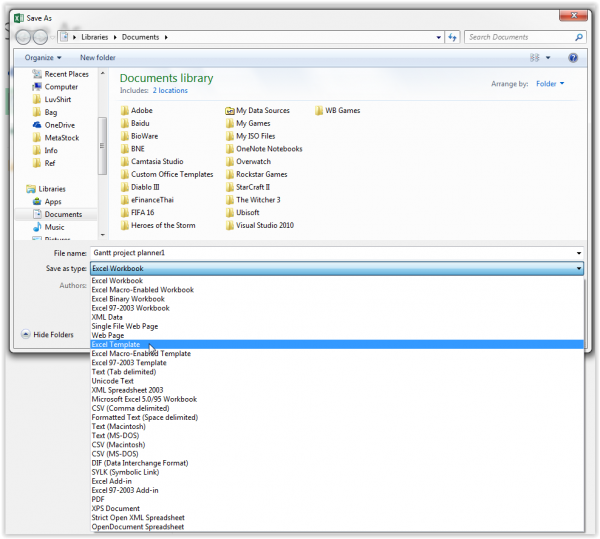Screen dimensions: 600x539
Task: Click in the File name text field
Action: (x=332, y=253)
